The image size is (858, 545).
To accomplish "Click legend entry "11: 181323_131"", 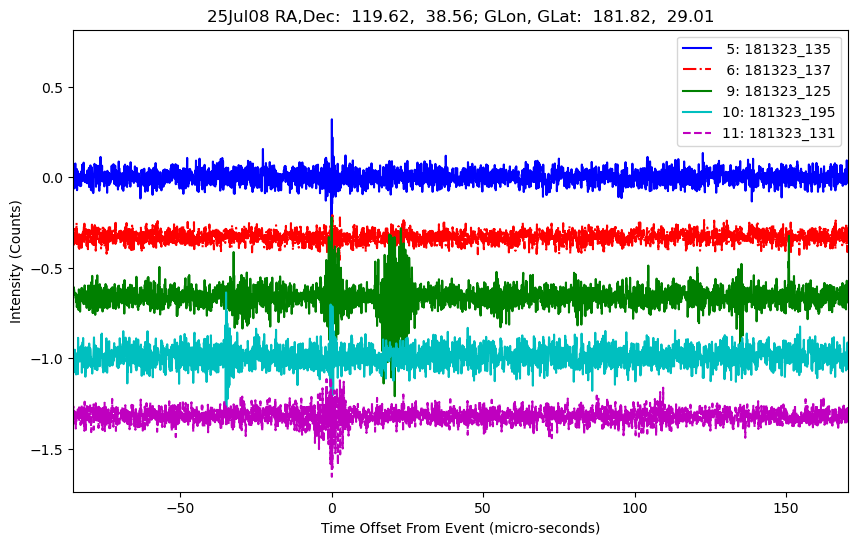I will 758,133.
